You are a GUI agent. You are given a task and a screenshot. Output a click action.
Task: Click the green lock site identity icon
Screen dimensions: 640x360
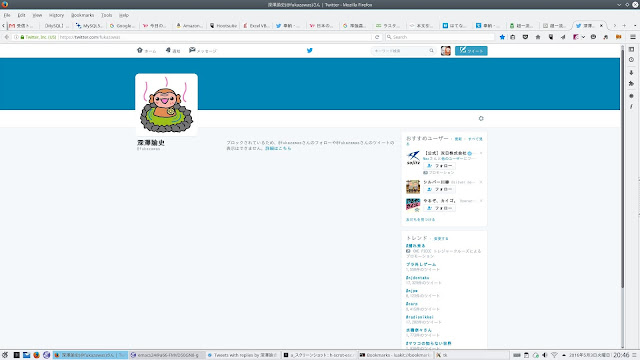click(22, 37)
